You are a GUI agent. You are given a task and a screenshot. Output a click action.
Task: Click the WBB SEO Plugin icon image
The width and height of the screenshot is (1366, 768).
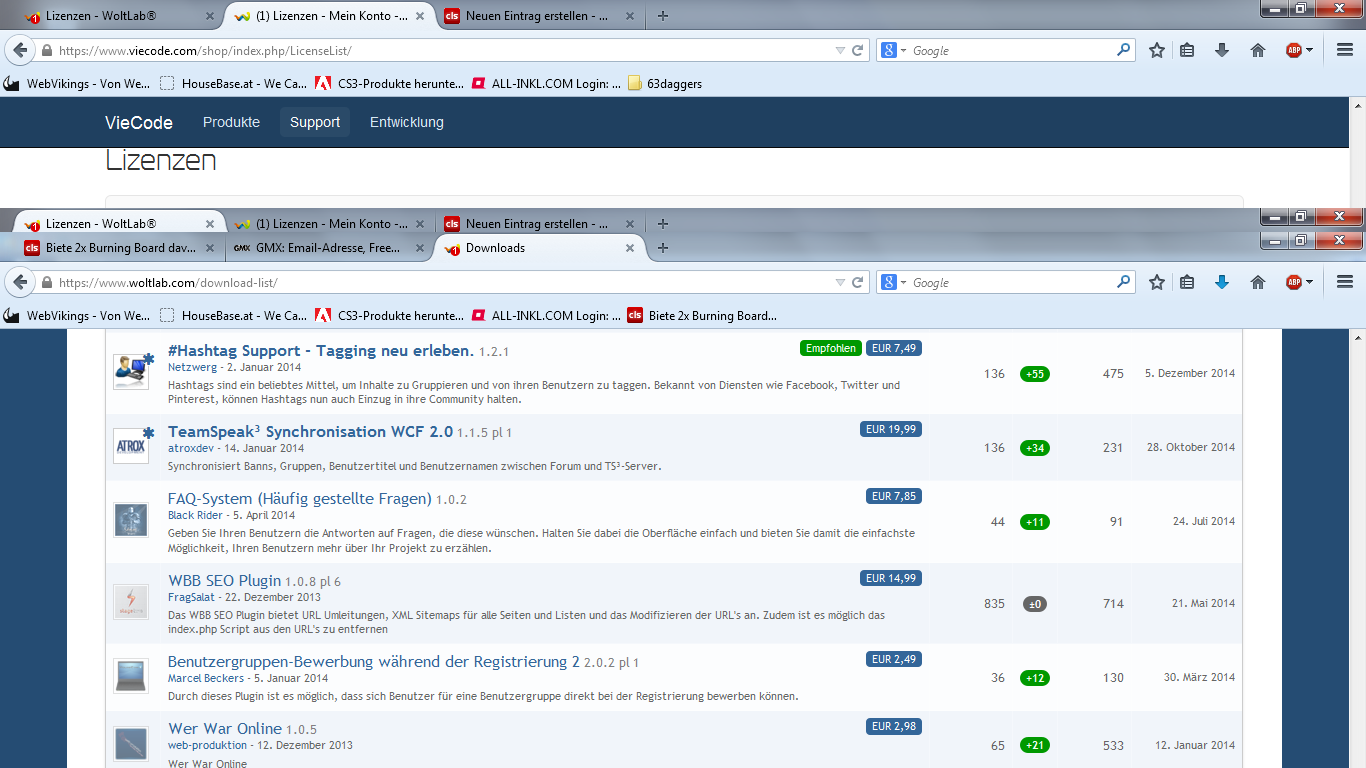[131, 602]
